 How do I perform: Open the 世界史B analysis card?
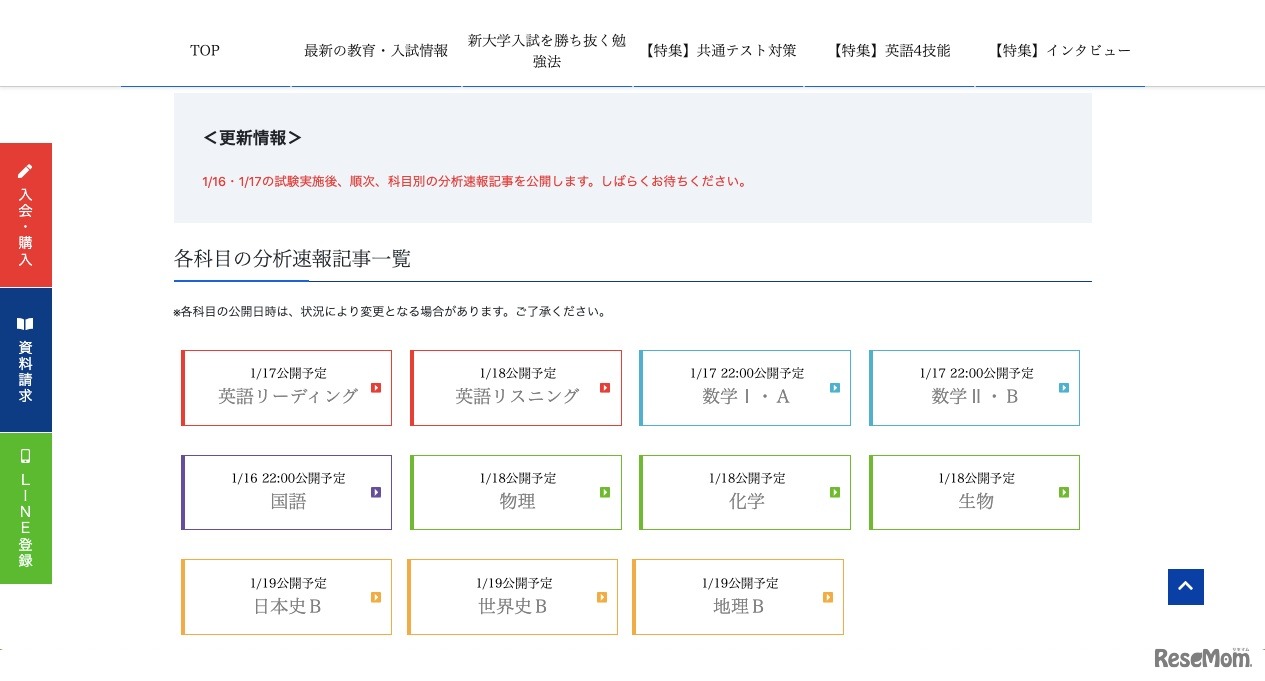[x=512, y=597]
